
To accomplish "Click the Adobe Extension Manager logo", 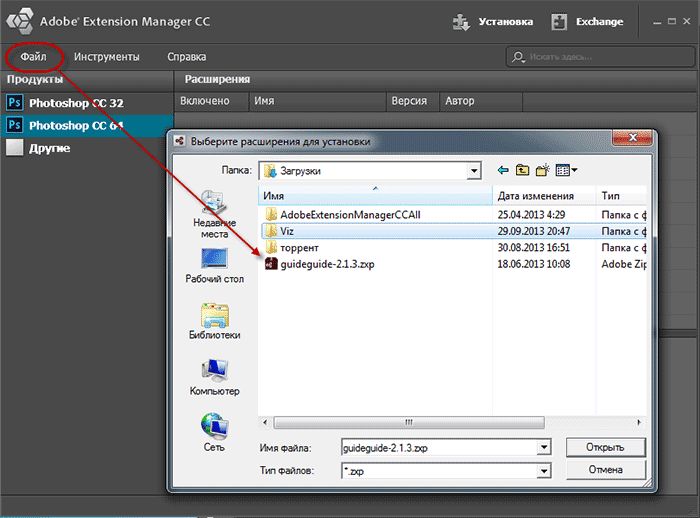I will (x=21, y=21).
